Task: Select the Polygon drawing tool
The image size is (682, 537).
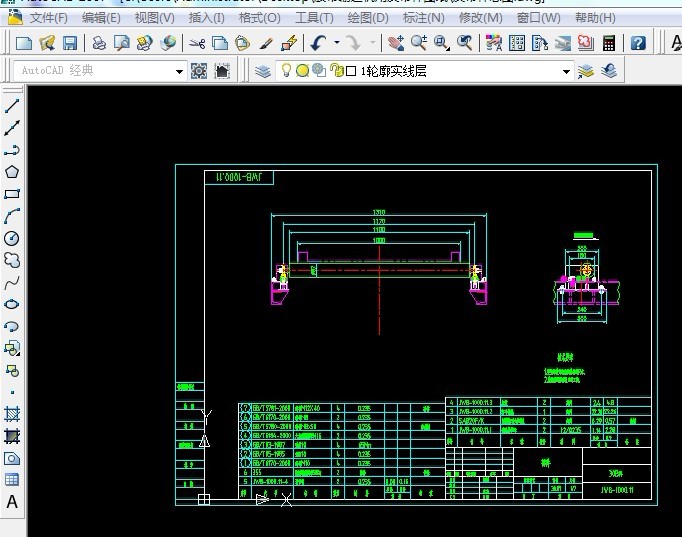Action: [12, 172]
